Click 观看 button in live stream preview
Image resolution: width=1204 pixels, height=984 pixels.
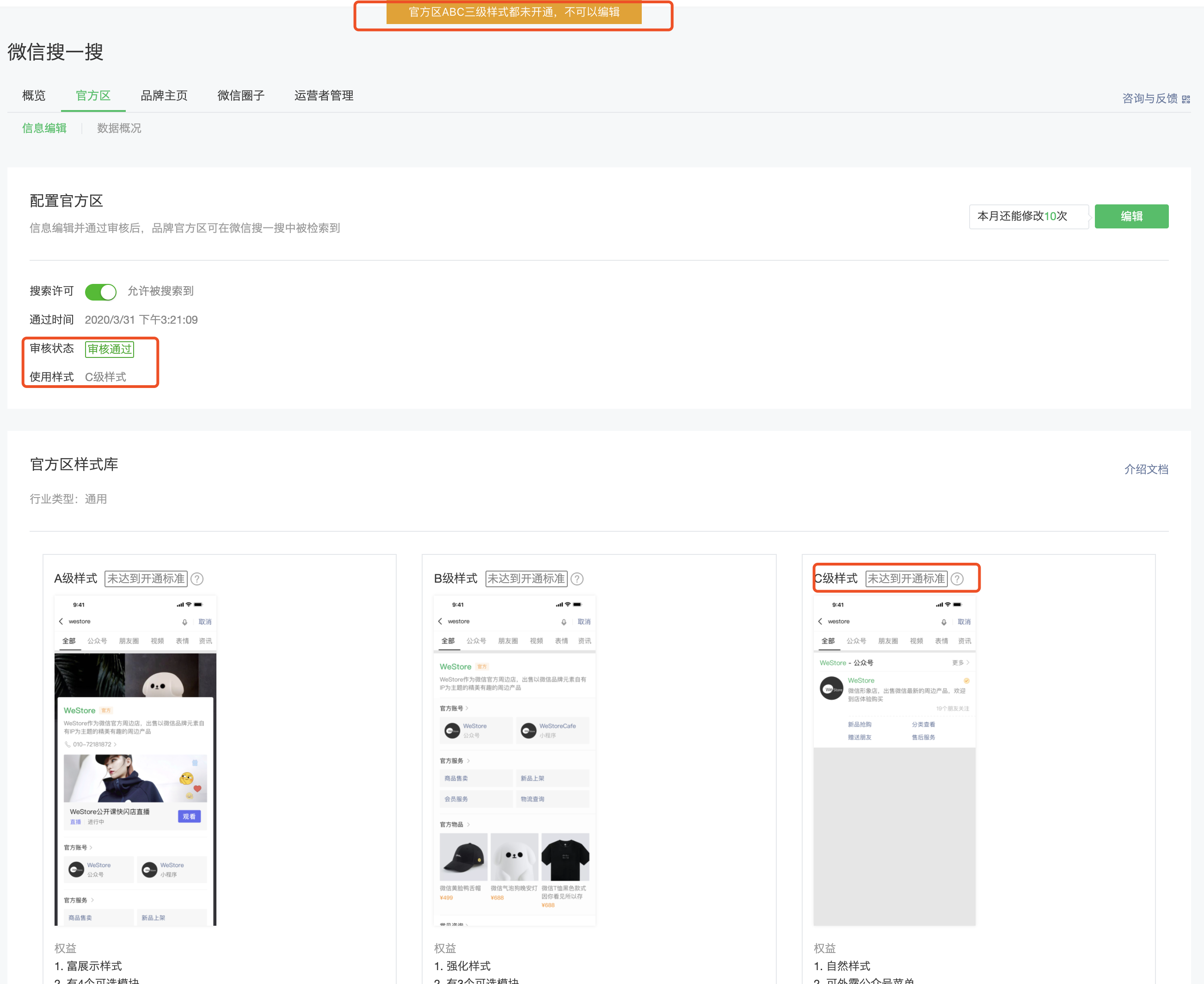189,816
